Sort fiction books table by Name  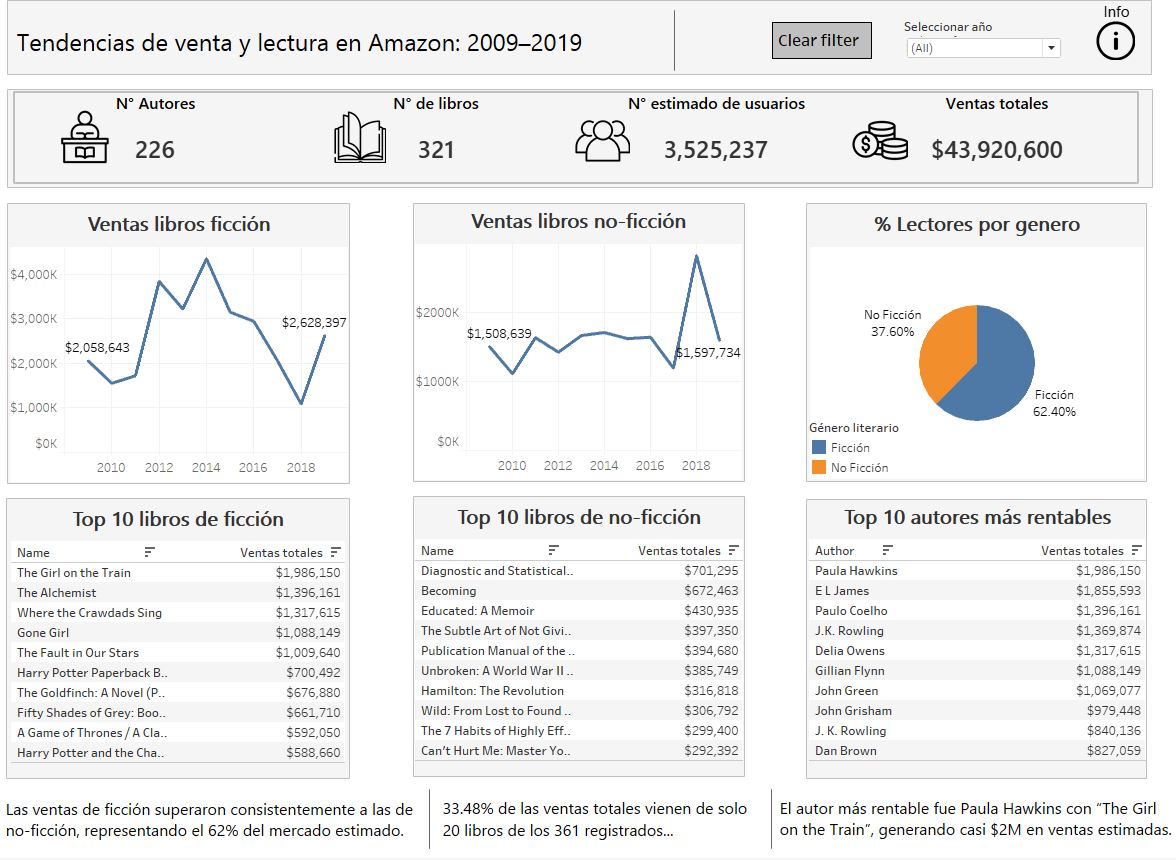click(x=149, y=552)
